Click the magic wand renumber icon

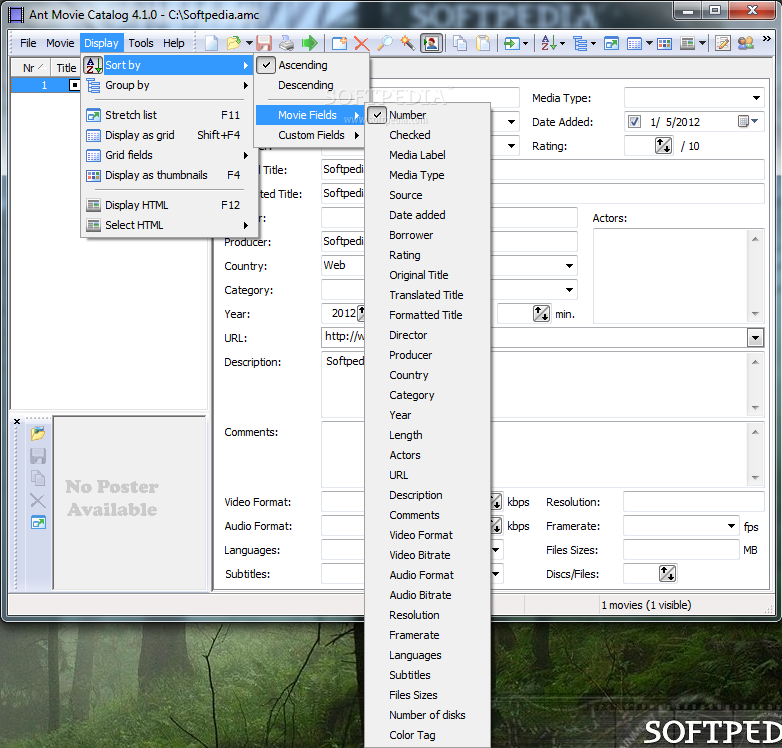click(x=407, y=43)
